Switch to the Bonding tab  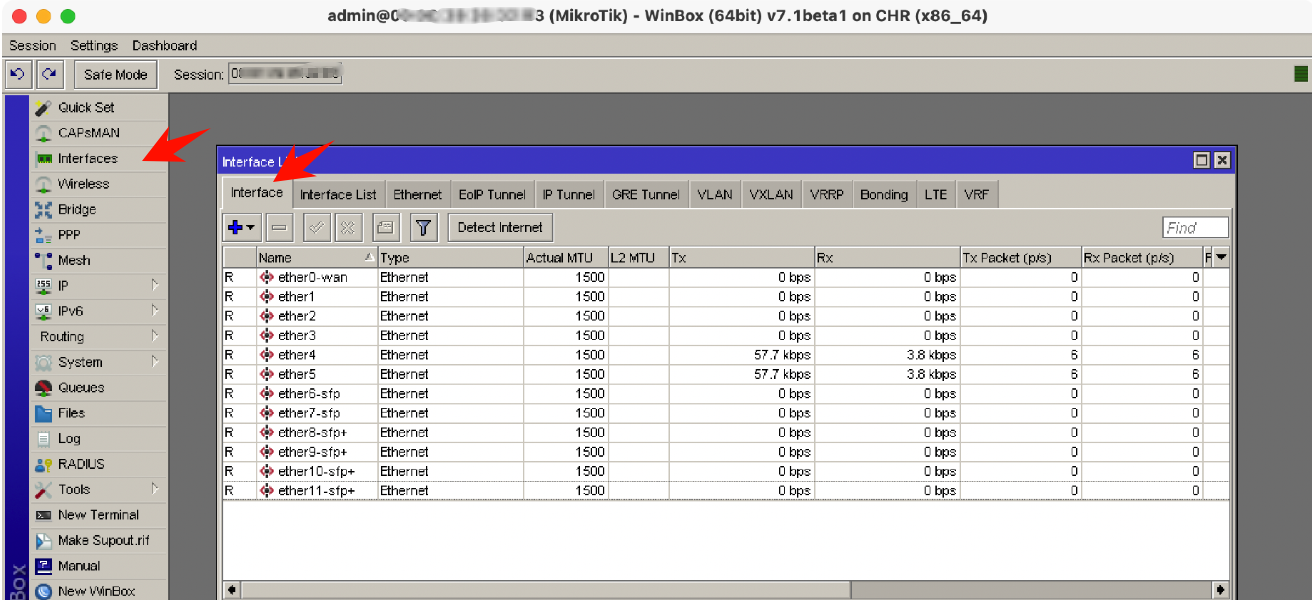(884, 195)
